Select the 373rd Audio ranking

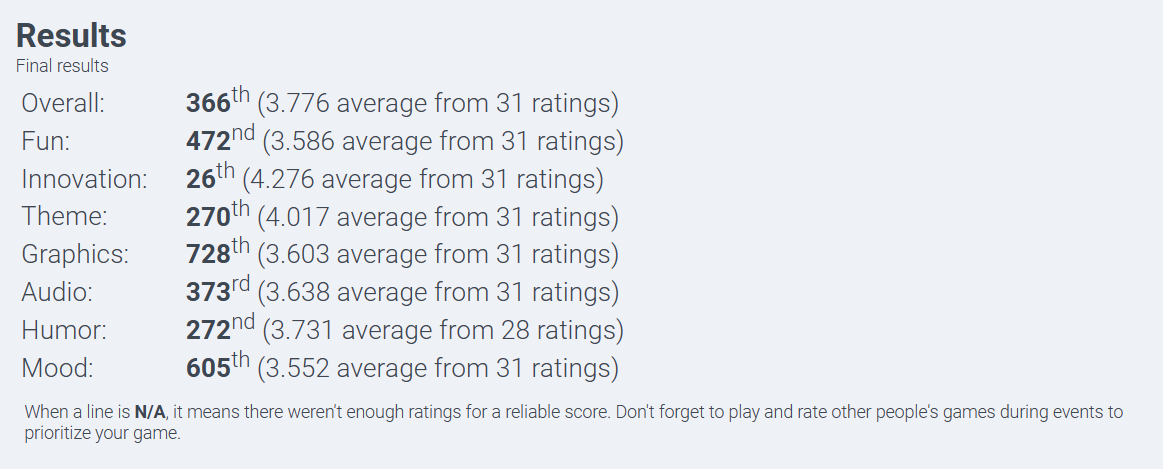218,290
